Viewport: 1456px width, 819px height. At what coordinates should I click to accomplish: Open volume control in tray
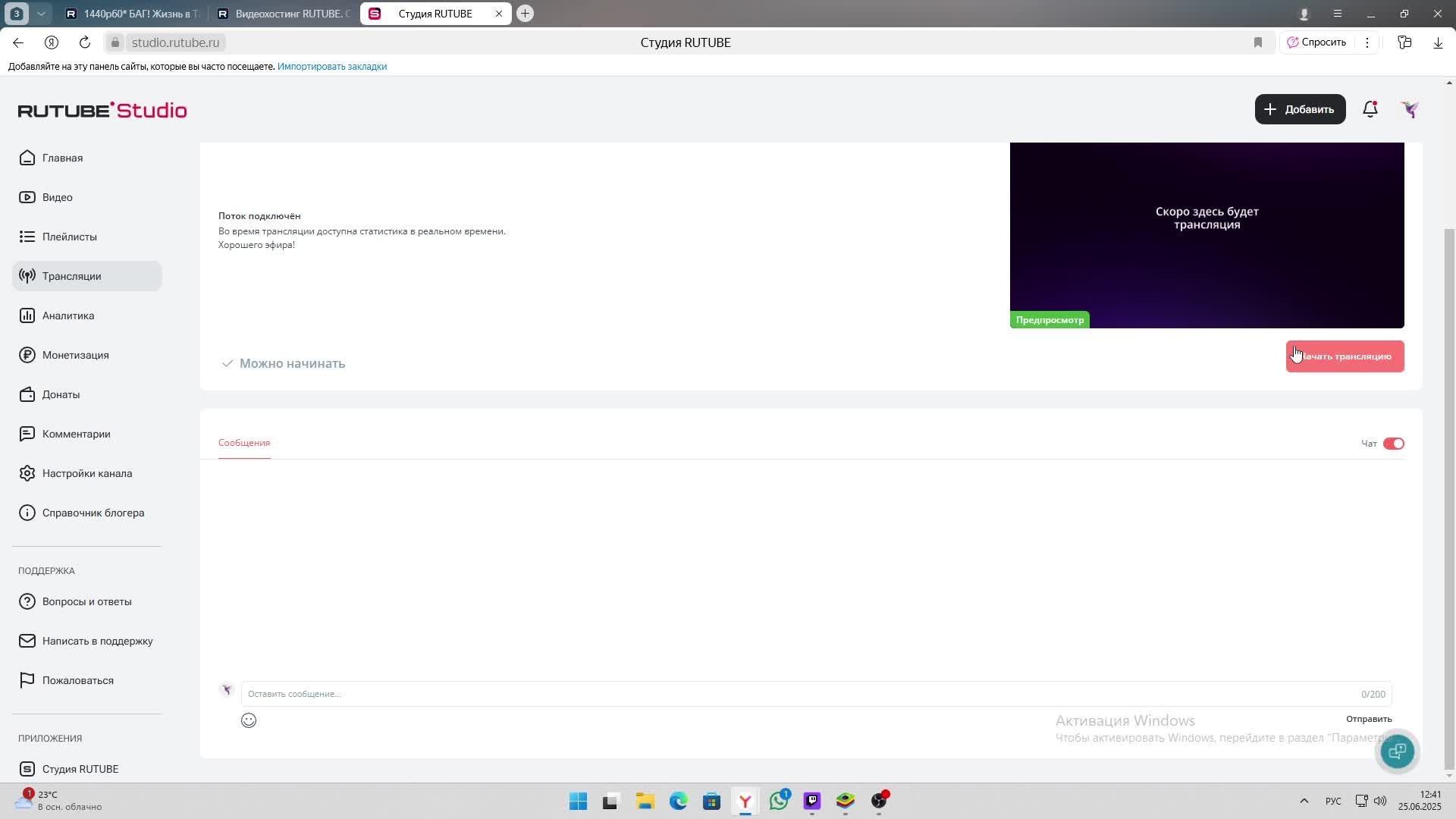[1380, 801]
